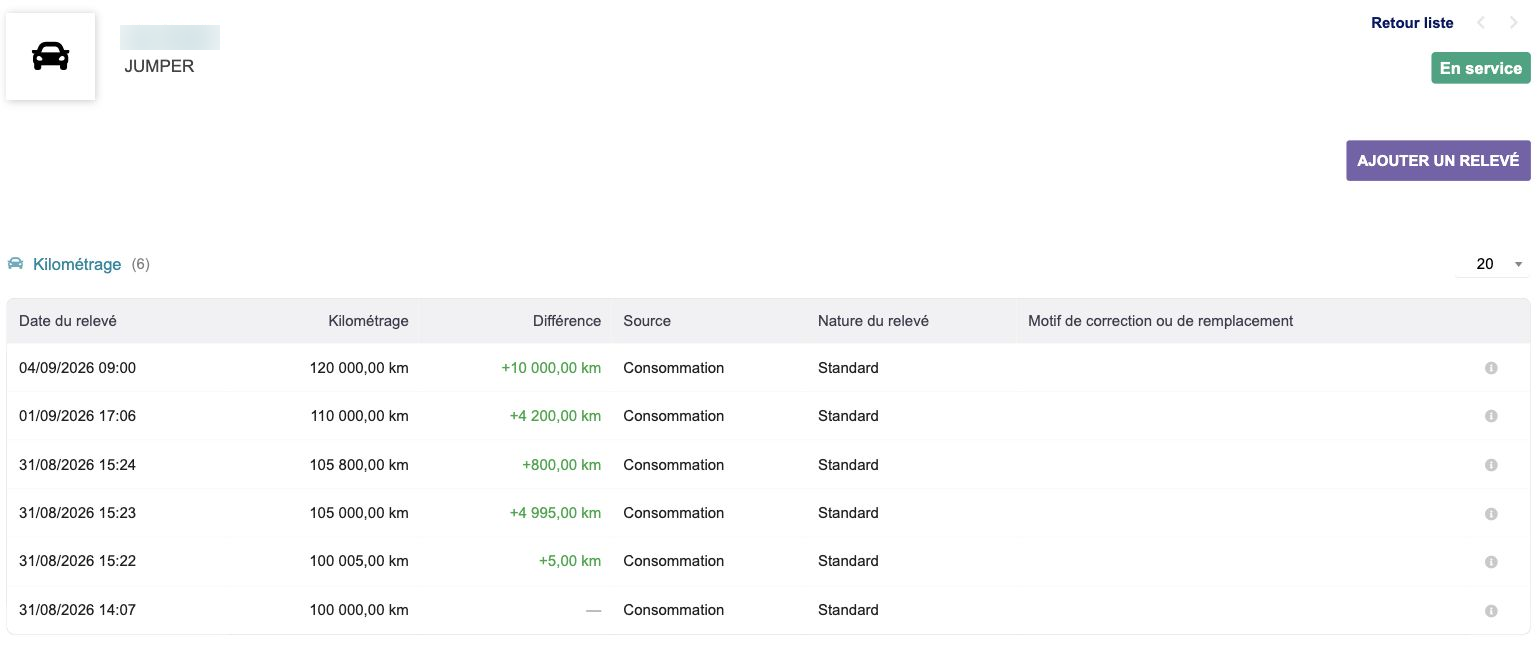Open the Kilométrage section title
This screenshot has height=650, width=1540.
click(77, 264)
